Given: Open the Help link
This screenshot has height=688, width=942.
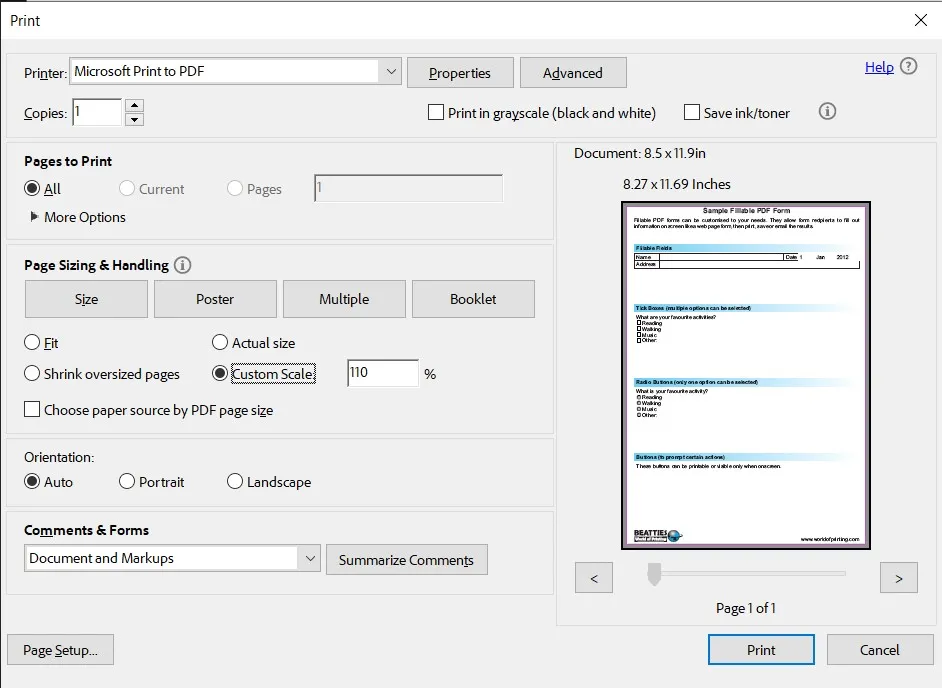Looking at the screenshot, I should 879,67.
